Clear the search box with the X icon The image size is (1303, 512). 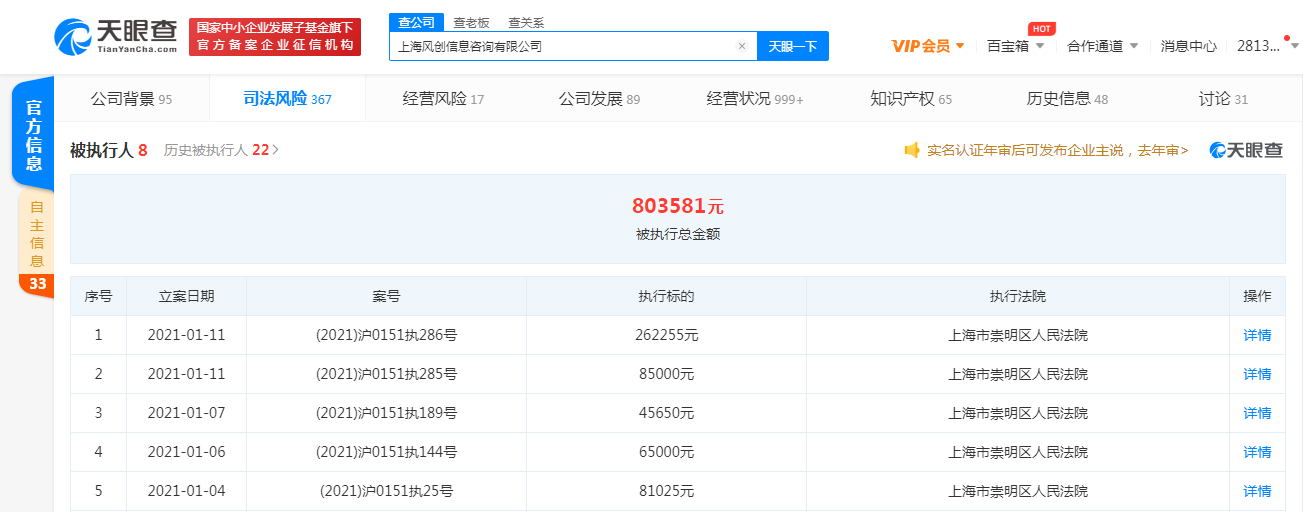(x=742, y=46)
